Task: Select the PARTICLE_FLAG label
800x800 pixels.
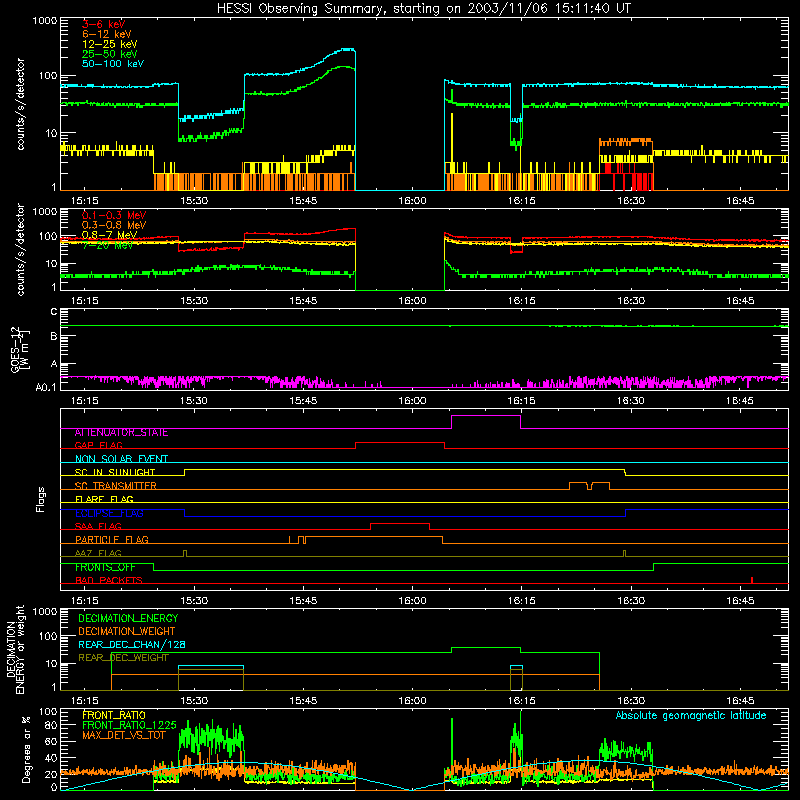Action: click(x=112, y=540)
